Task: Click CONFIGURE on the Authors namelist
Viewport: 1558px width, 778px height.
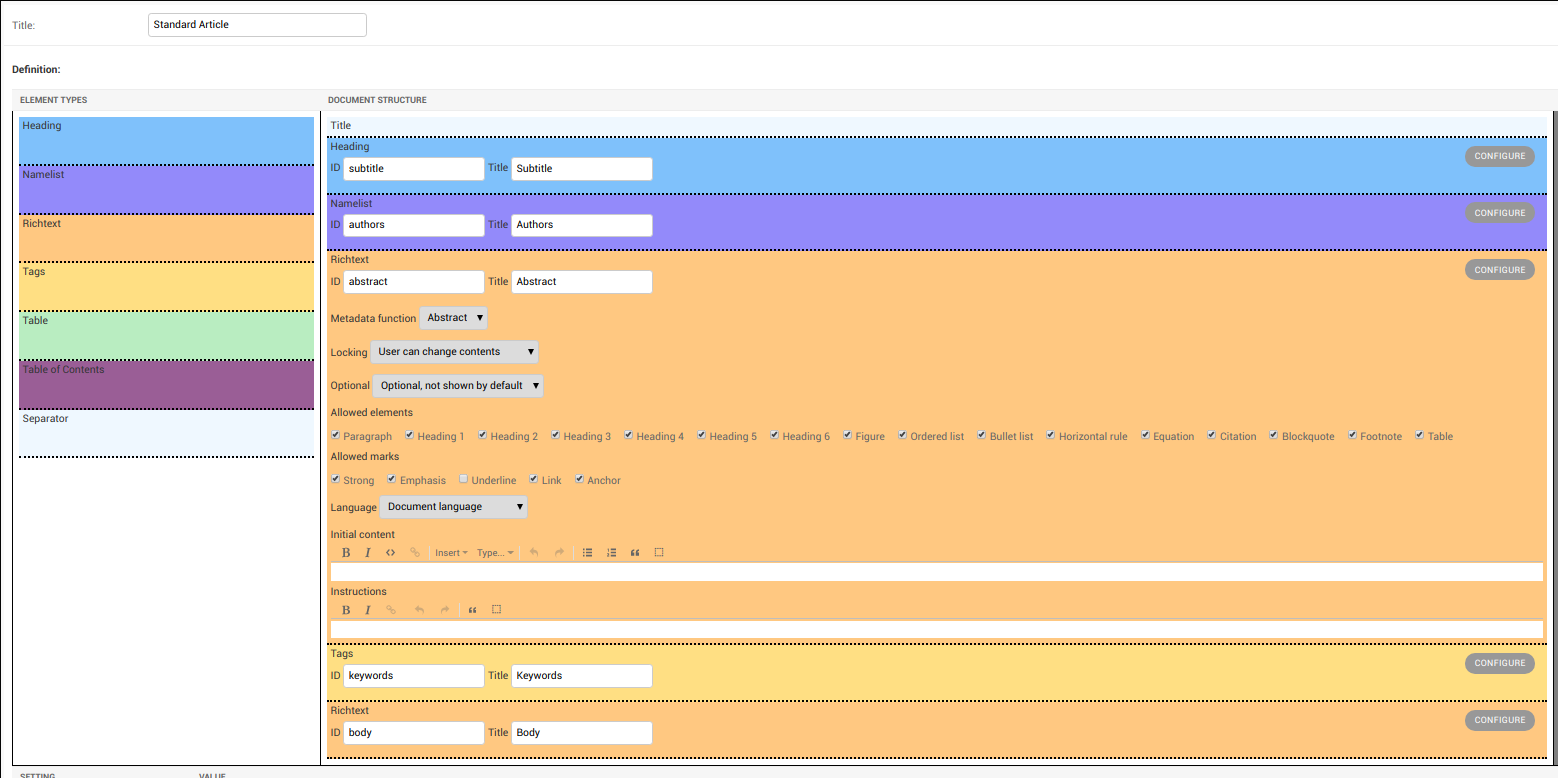Action: coord(1499,212)
